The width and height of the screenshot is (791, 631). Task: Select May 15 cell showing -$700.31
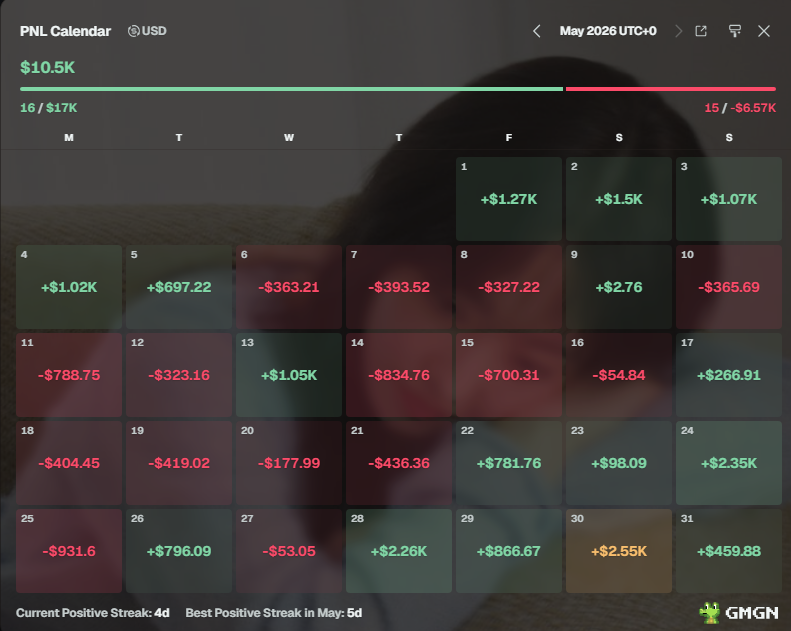tap(508, 375)
